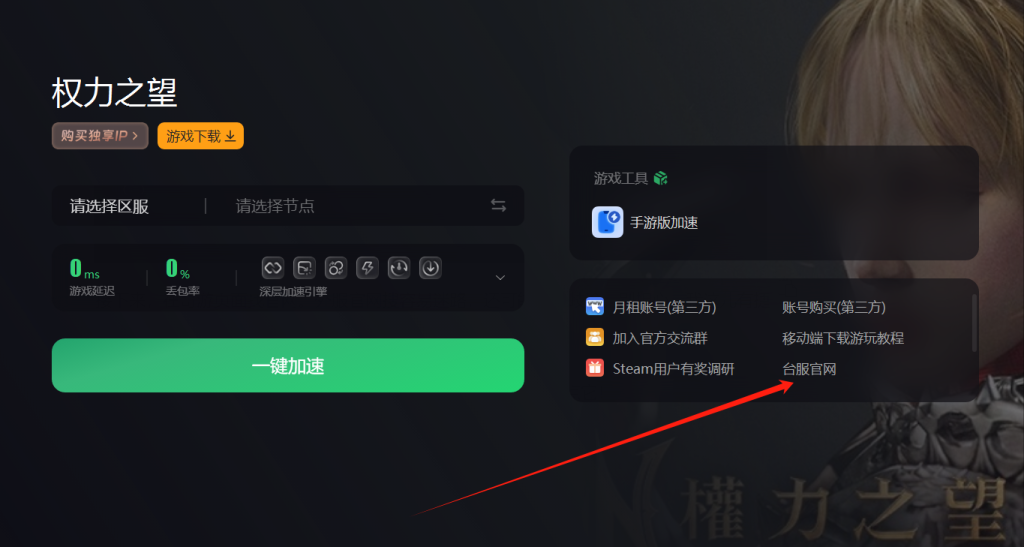Open the 请选择区服 server region selector
This screenshot has width=1024, height=547.
point(109,206)
